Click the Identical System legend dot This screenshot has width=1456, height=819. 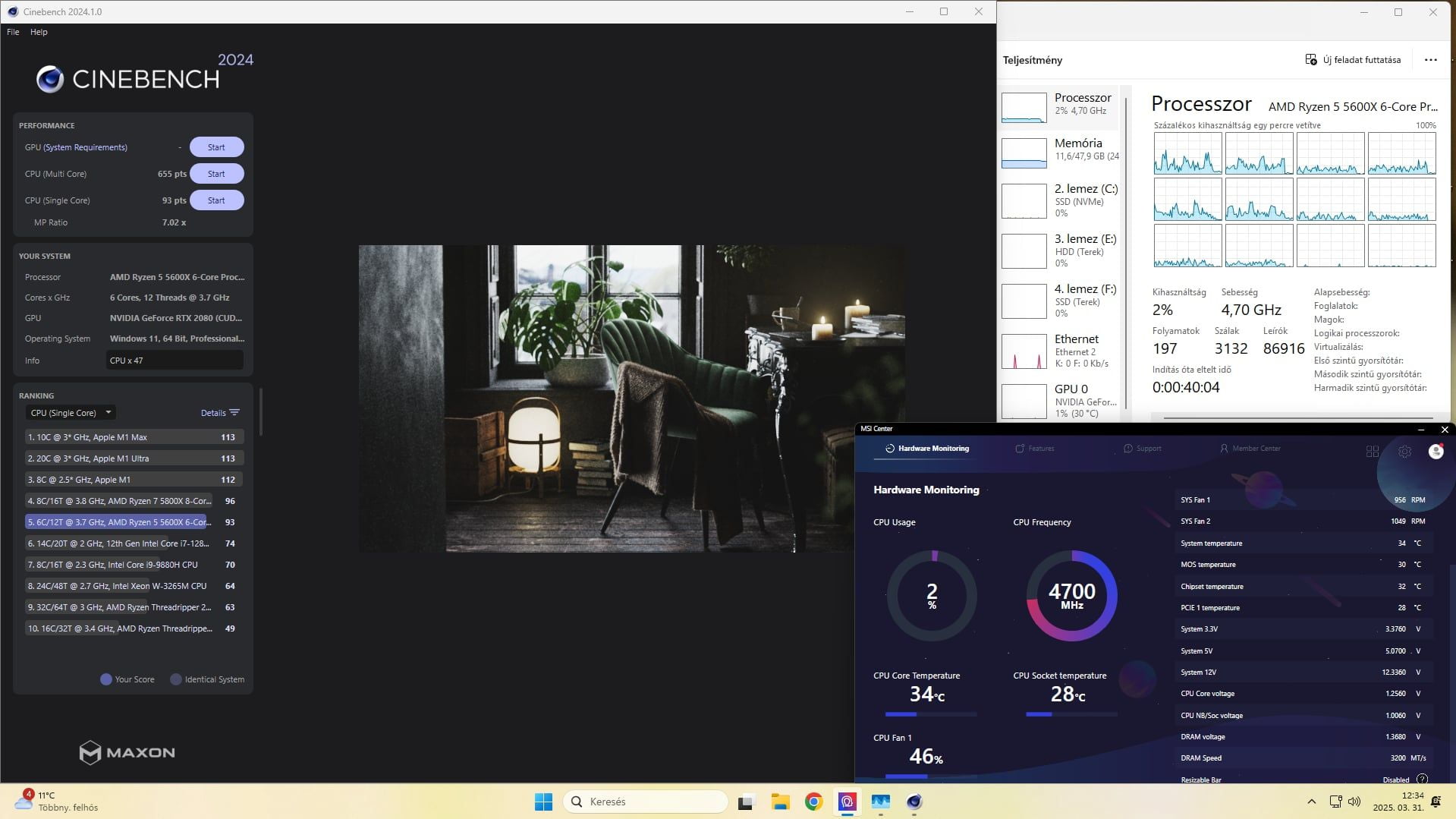click(176, 679)
